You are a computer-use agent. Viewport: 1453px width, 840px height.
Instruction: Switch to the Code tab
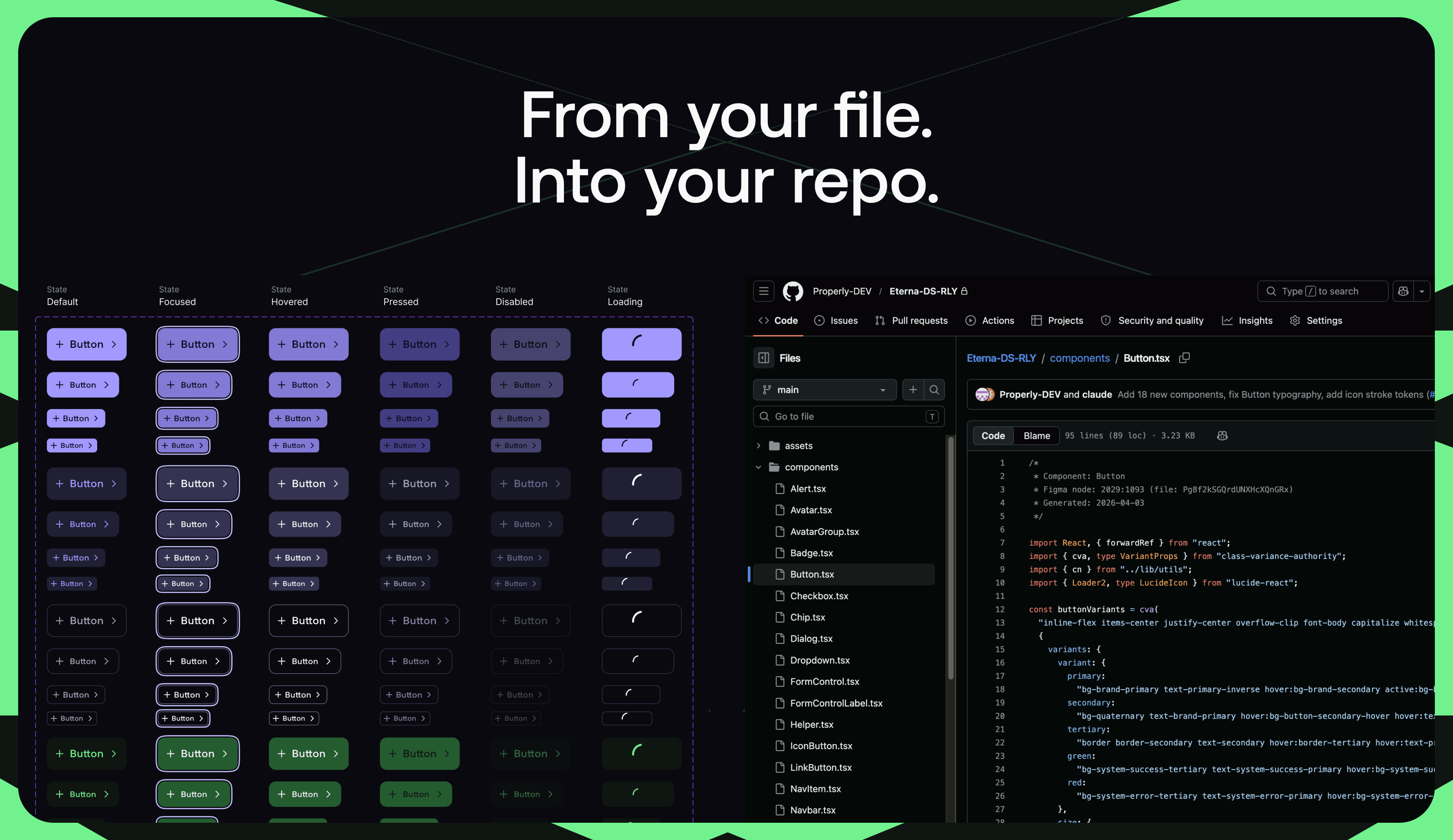tap(778, 321)
